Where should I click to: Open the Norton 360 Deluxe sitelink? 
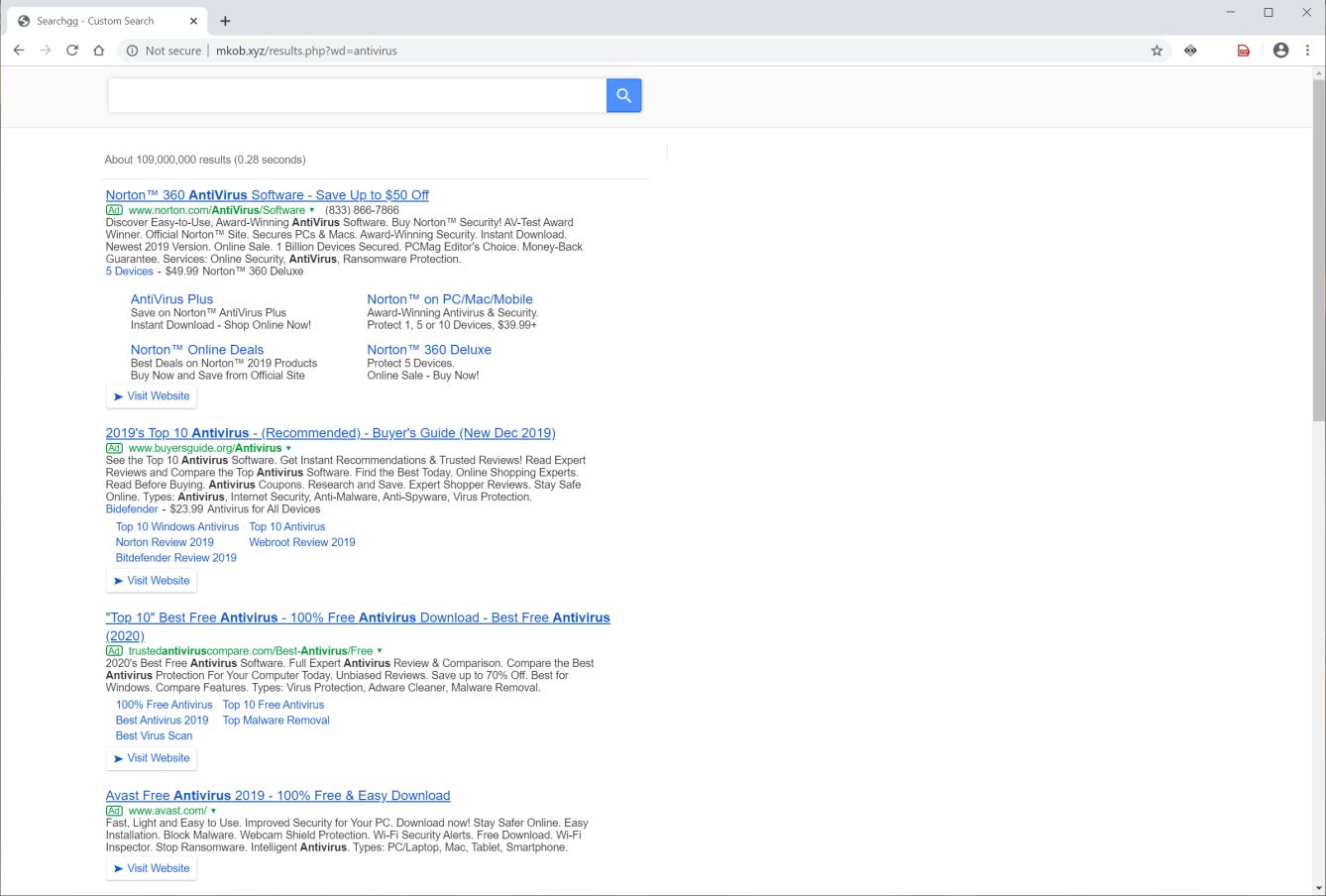(429, 350)
